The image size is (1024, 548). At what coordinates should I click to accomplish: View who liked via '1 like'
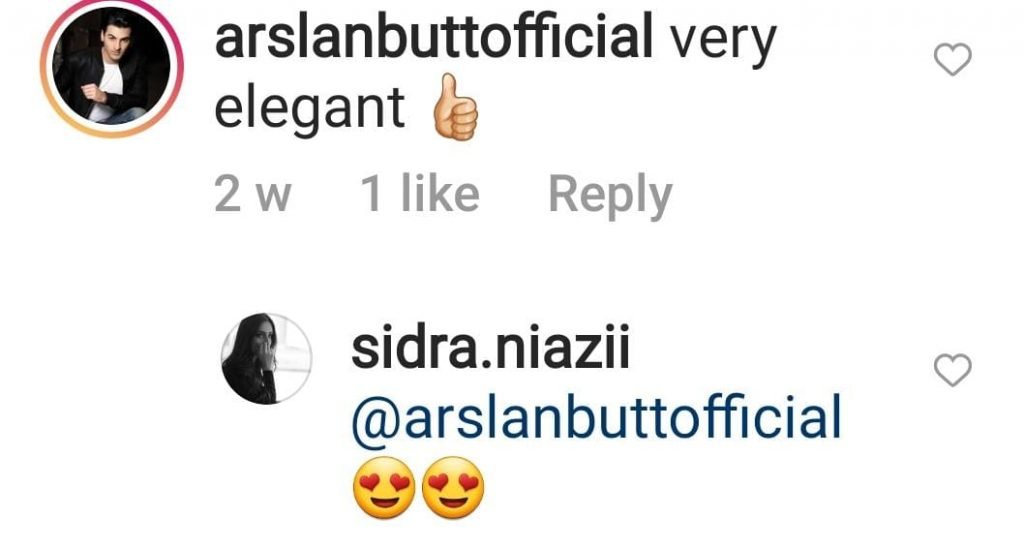420,193
